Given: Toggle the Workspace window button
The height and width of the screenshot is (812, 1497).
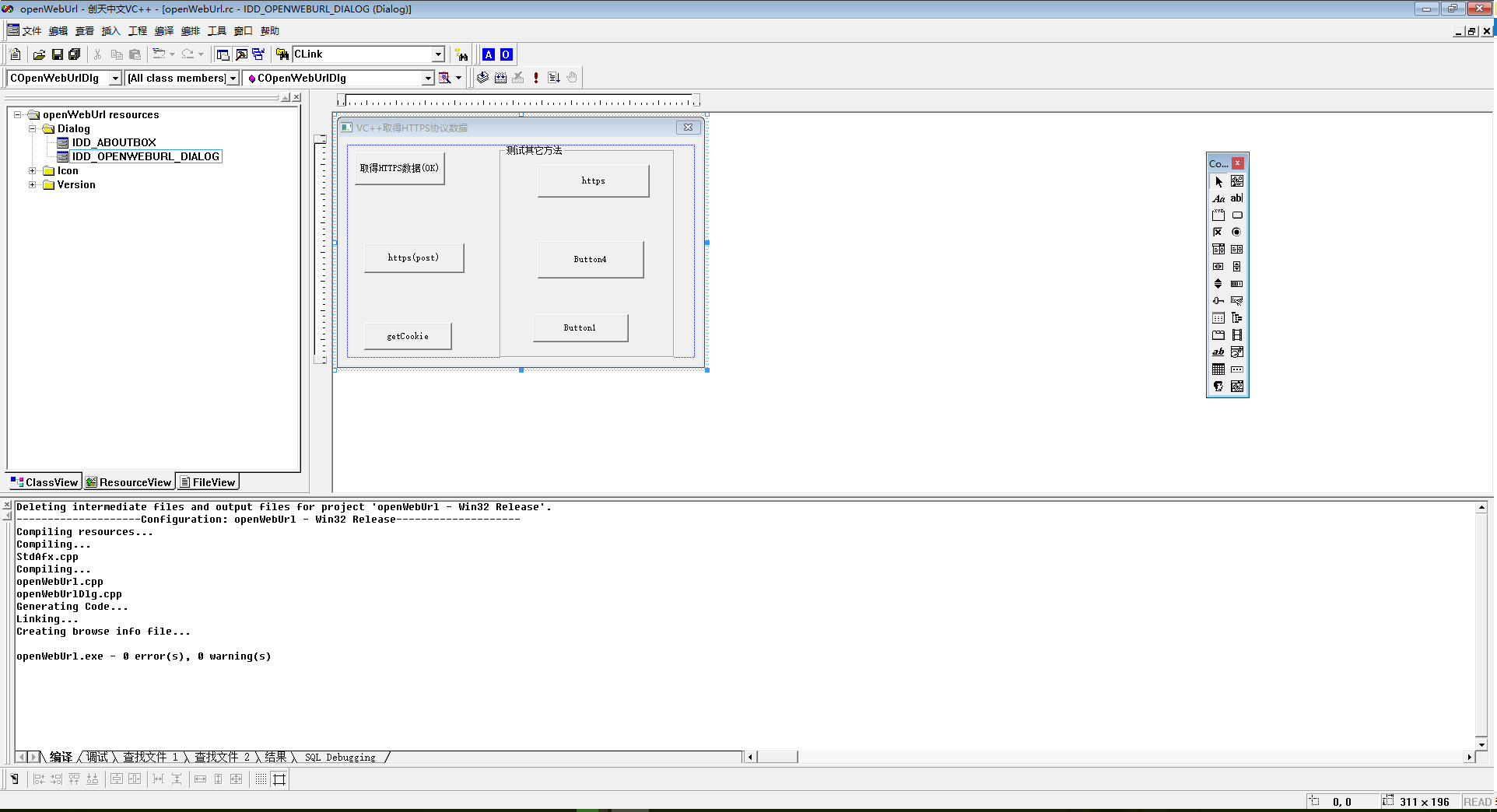Looking at the screenshot, I should (223, 54).
